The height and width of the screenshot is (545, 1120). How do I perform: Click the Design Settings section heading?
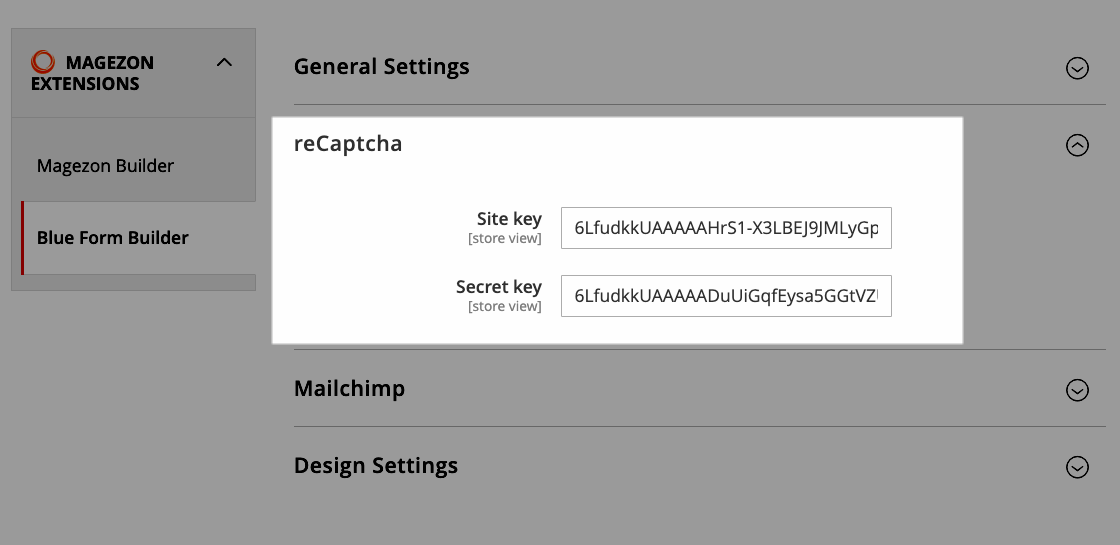tap(376, 466)
